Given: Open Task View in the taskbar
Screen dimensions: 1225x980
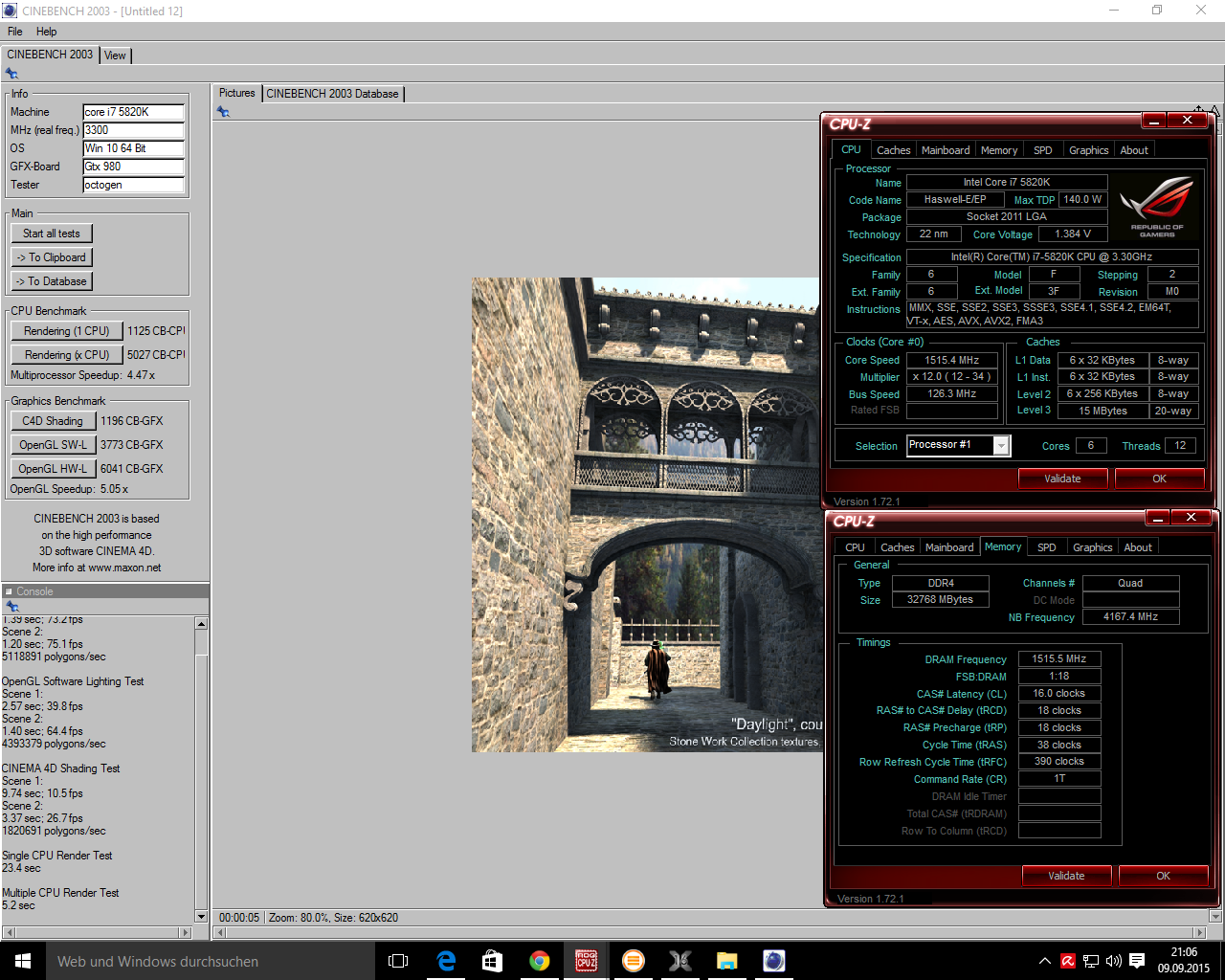Looking at the screenshot, I should click(398, 961).
